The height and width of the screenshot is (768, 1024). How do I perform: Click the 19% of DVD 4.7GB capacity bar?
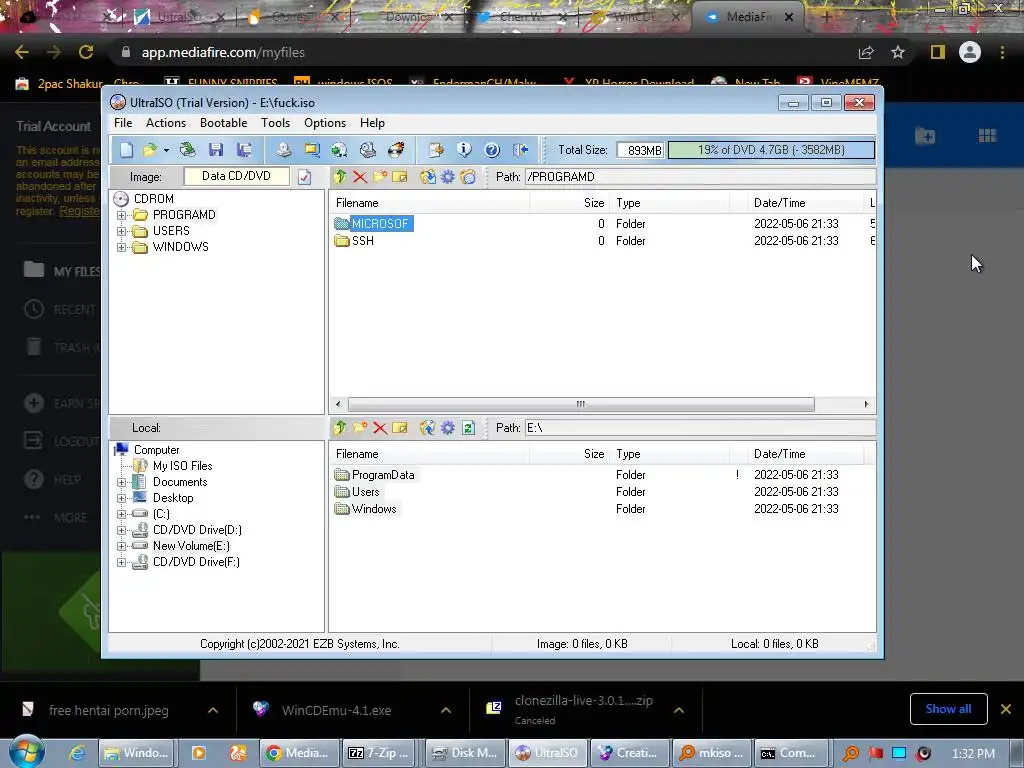[771, 150]
